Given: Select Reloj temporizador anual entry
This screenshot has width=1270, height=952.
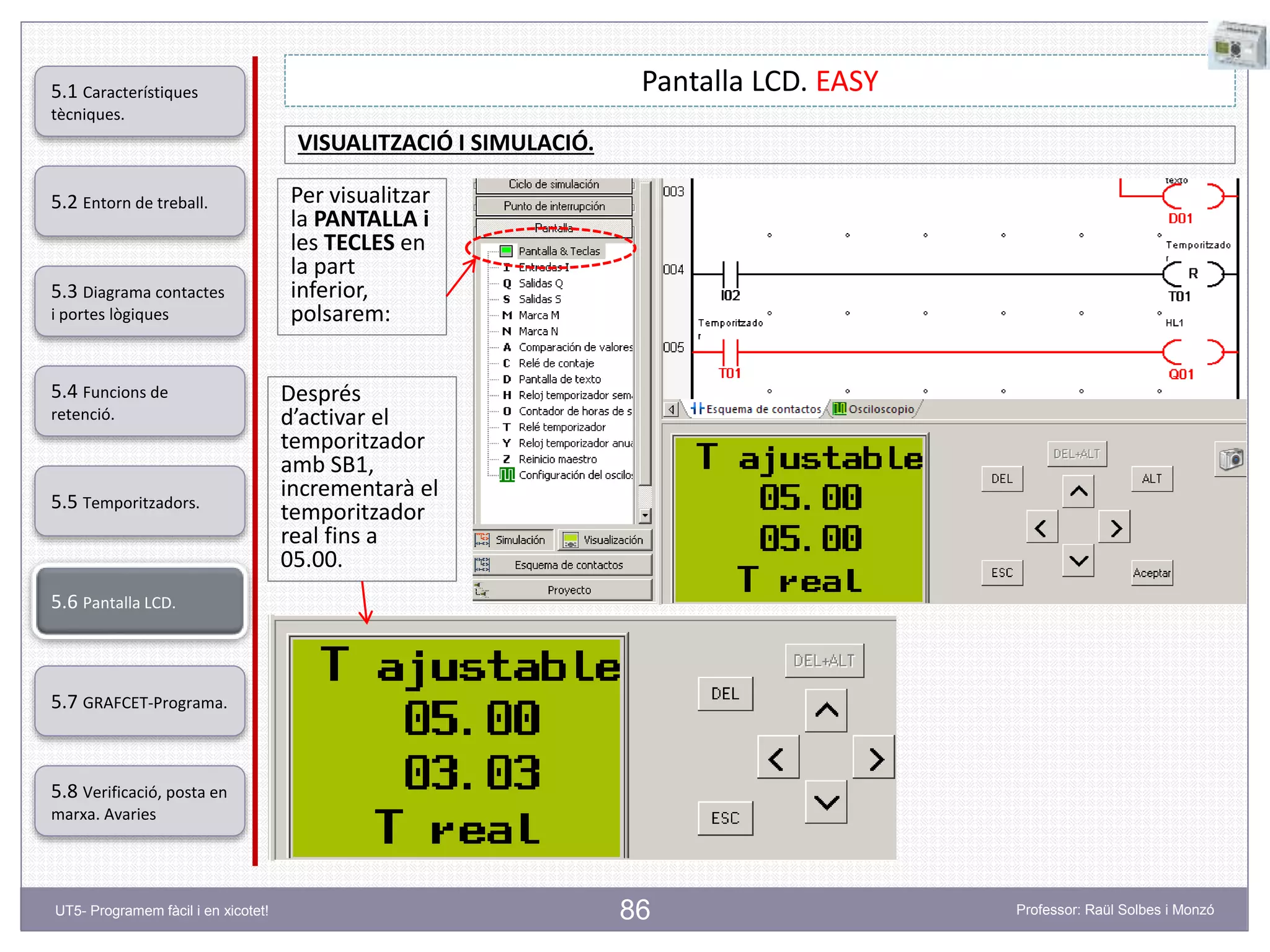Looking at the screenshot, I should (575, 443).
